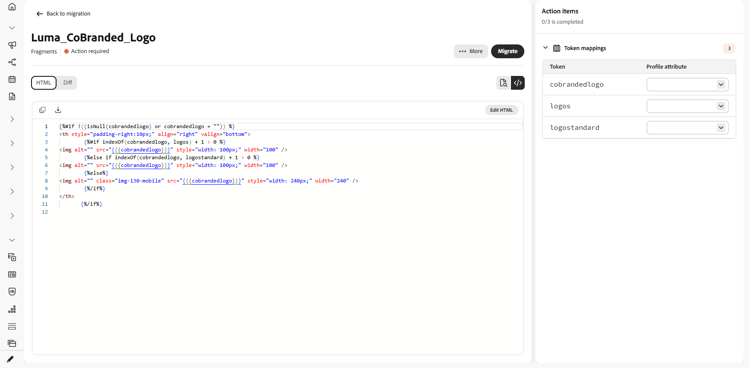This screenshot has width=750, height=368.
Task: Open the More options menu
Action: tap(471, 51)
